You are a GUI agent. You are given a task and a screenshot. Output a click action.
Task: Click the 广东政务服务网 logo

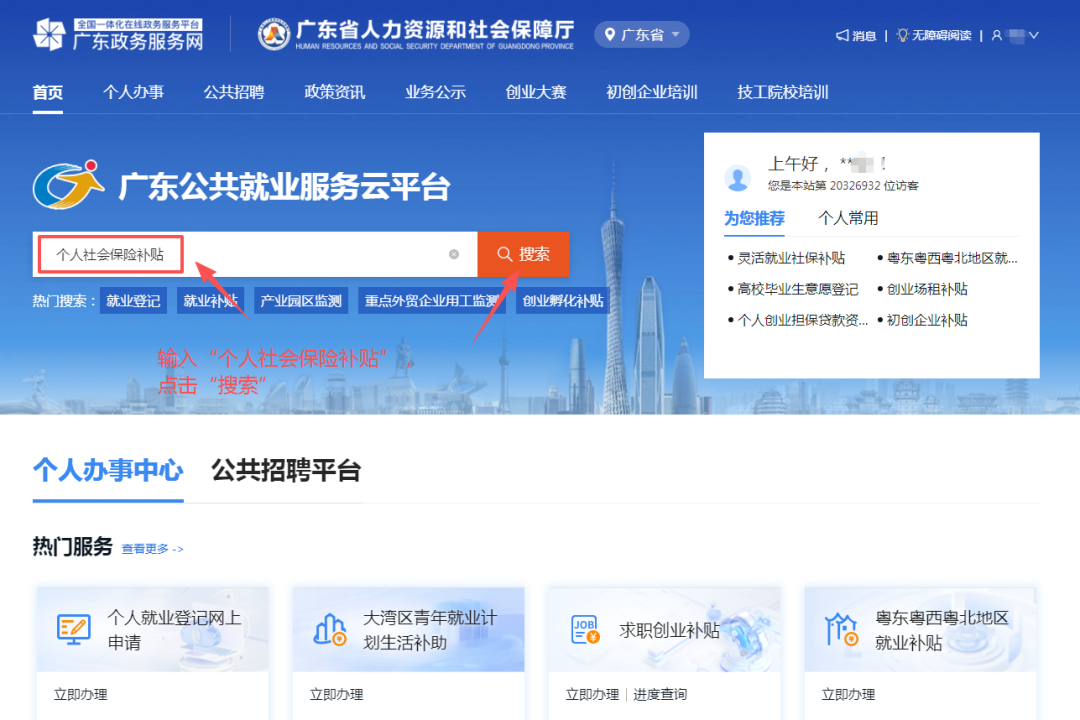click(x=118, y=34)
